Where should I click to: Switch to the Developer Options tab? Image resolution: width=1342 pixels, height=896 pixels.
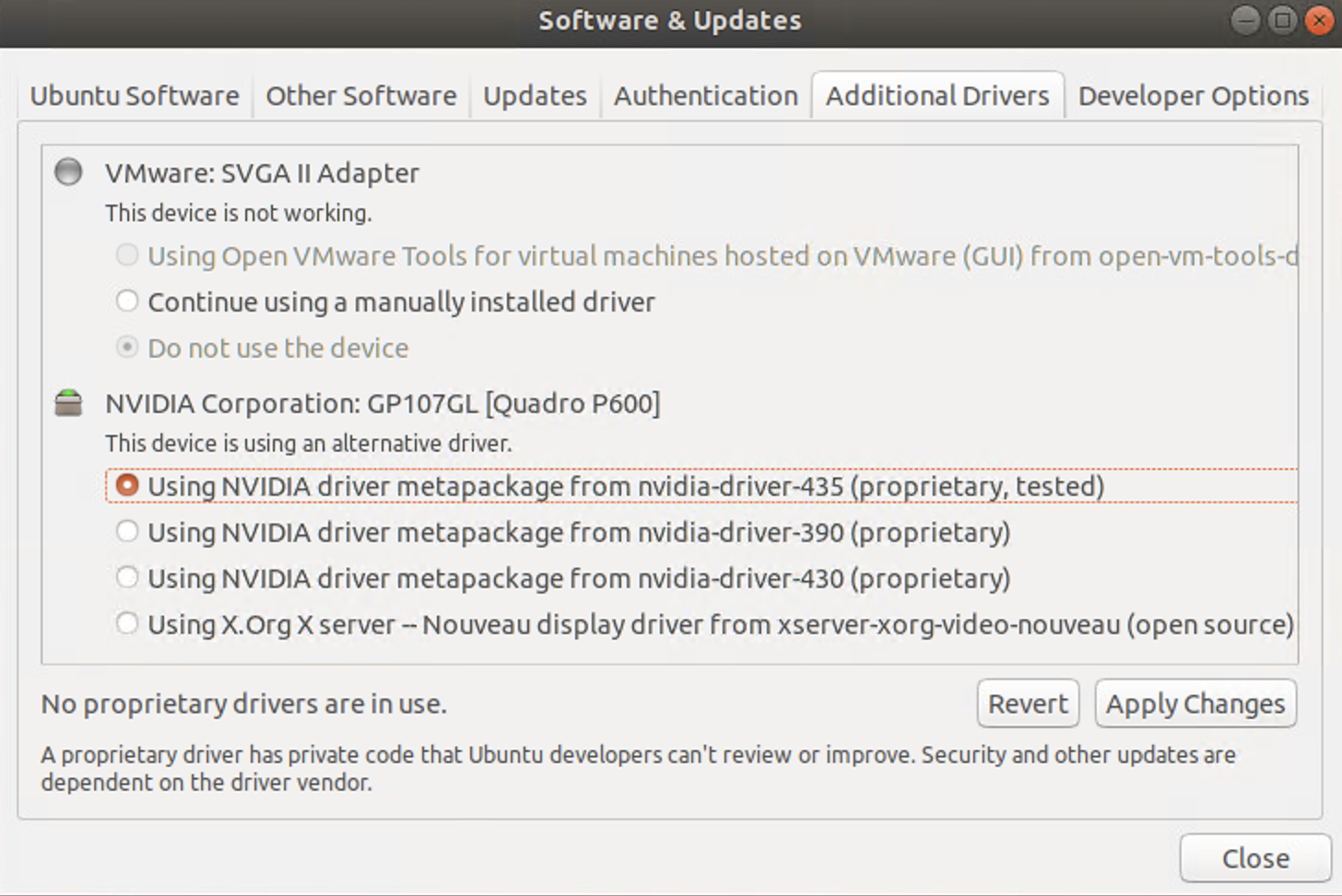pos(1194,96)
